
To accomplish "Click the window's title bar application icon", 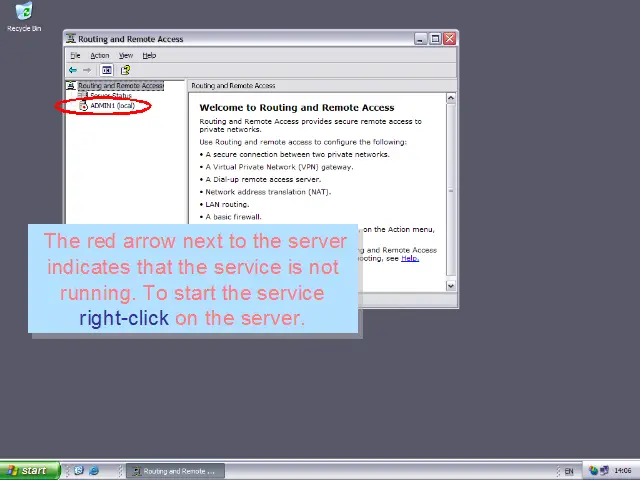I will pos(72,39).
